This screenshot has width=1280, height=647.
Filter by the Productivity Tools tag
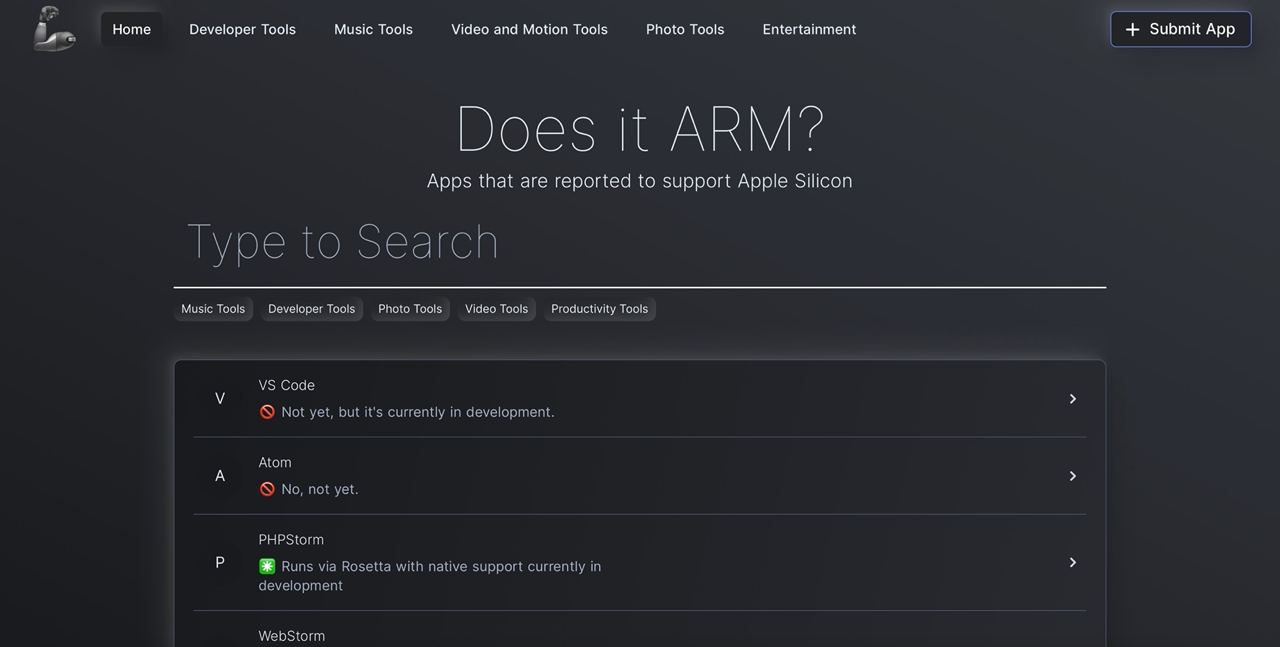click(x=600, y=309)
